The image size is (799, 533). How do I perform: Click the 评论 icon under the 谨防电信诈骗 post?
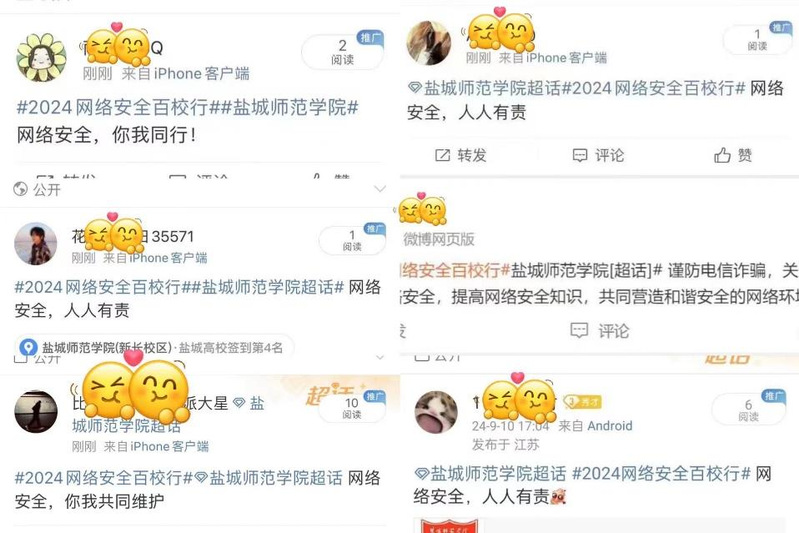(579, 331)
